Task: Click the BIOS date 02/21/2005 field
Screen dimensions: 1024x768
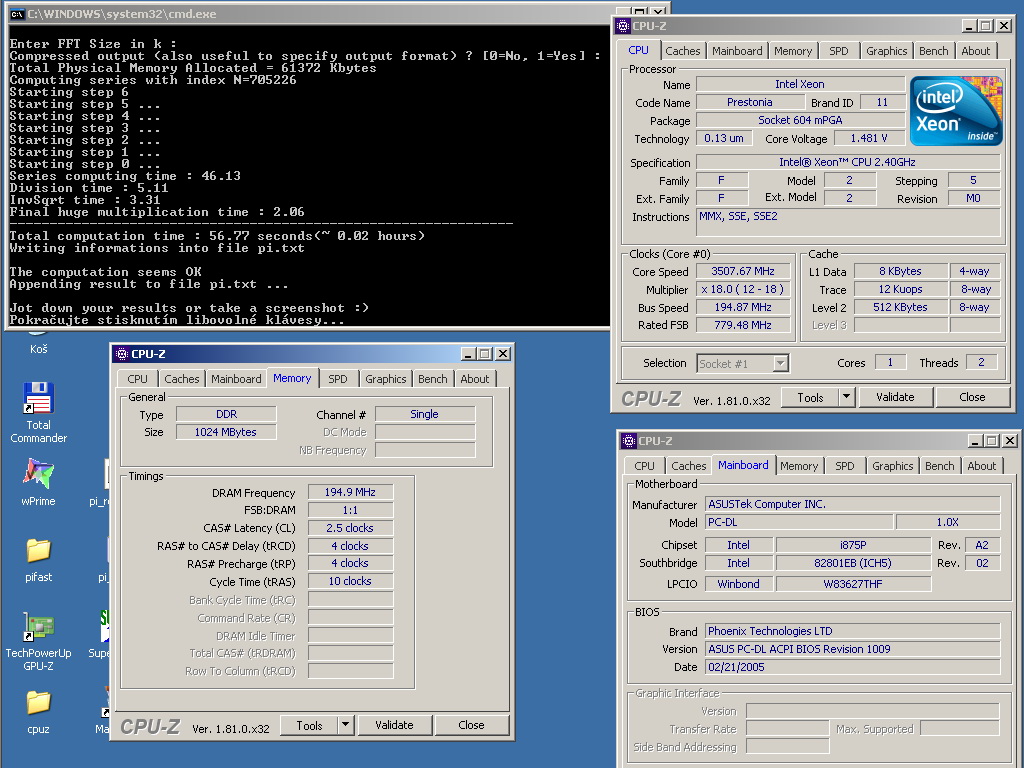Action: tap(853, 667)
